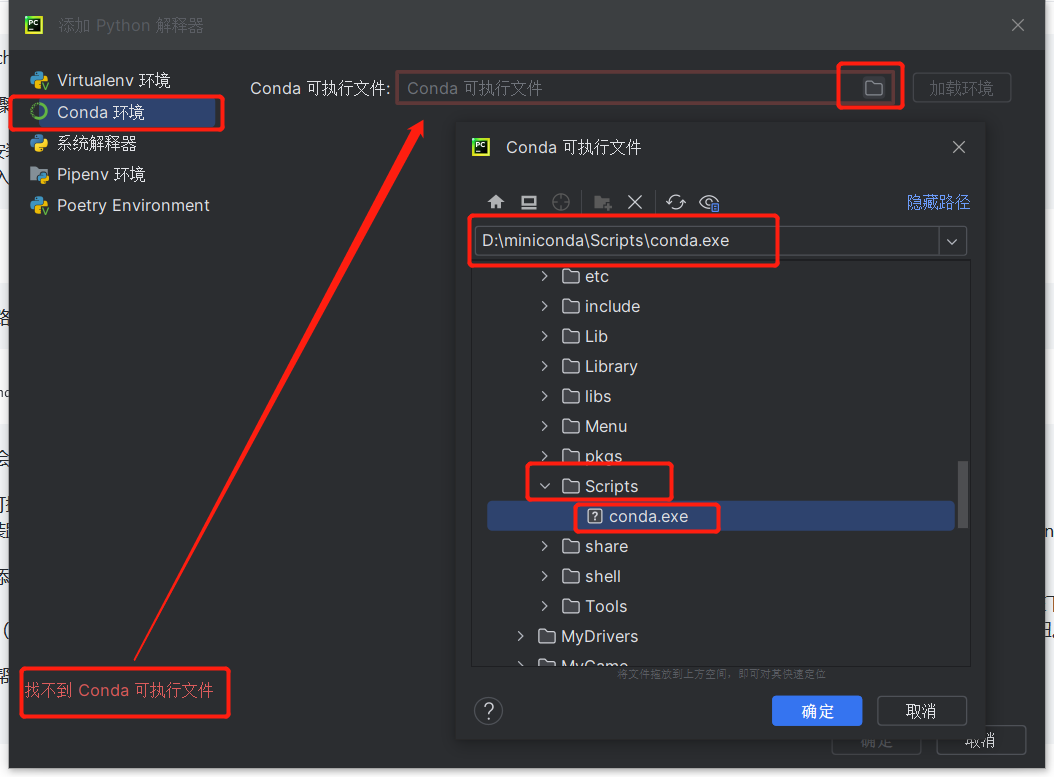Cancel the file chooser with 取消
This screenshot has width=1054, height=777.
click(x=922, y=711)
